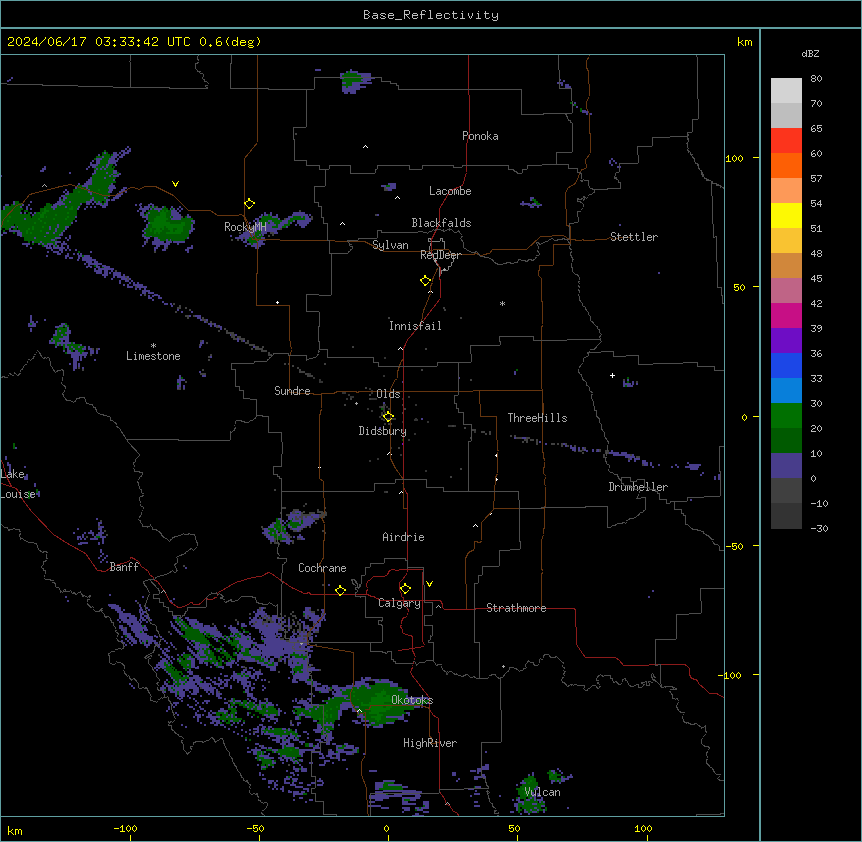Click the green echo cell west of RockyMH
Viewport: 862px width, 842px height.
click(x=168, y=224)
